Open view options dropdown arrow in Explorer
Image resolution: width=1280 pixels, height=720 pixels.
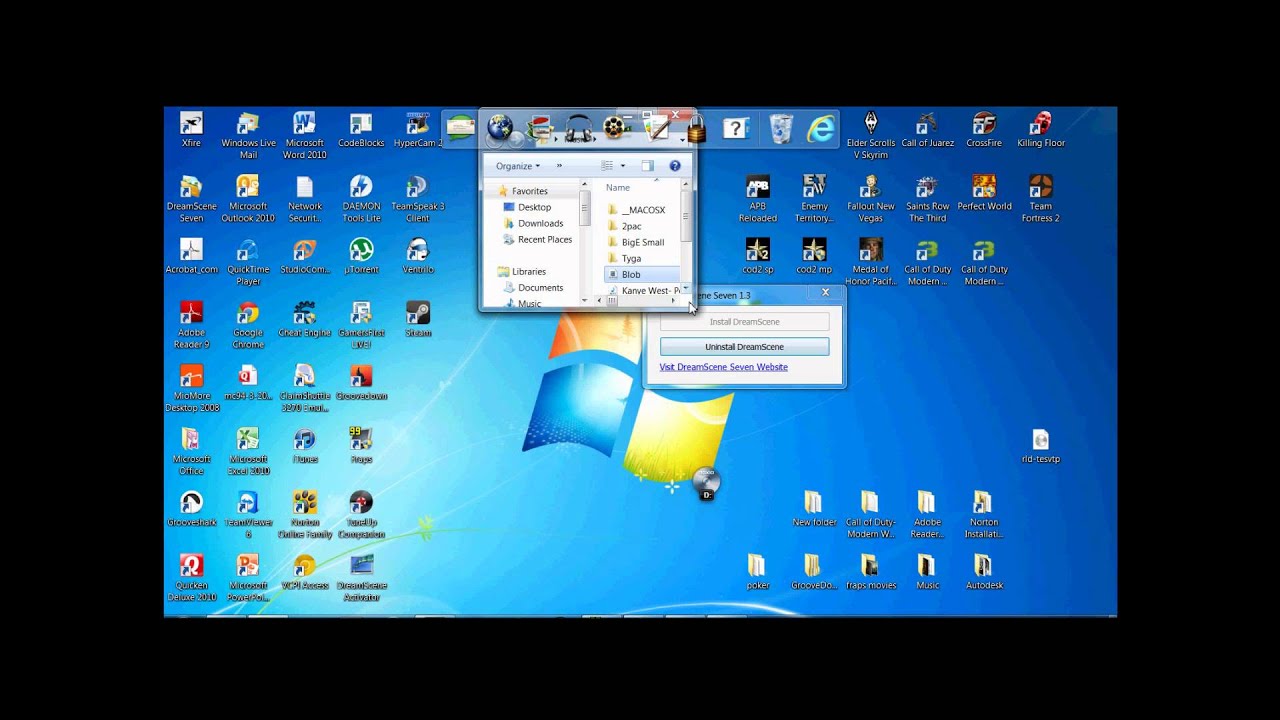[x=622, y=166]
